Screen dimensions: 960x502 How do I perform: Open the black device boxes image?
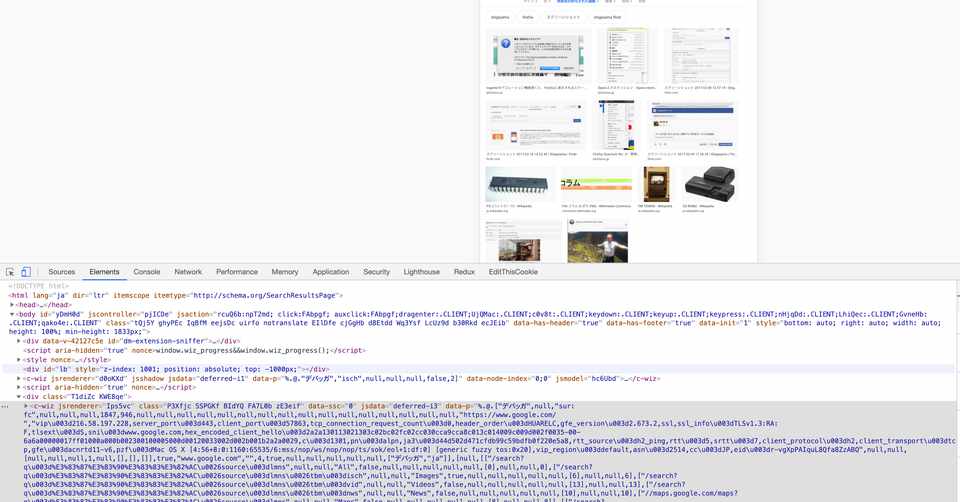[x=708, y=184]
